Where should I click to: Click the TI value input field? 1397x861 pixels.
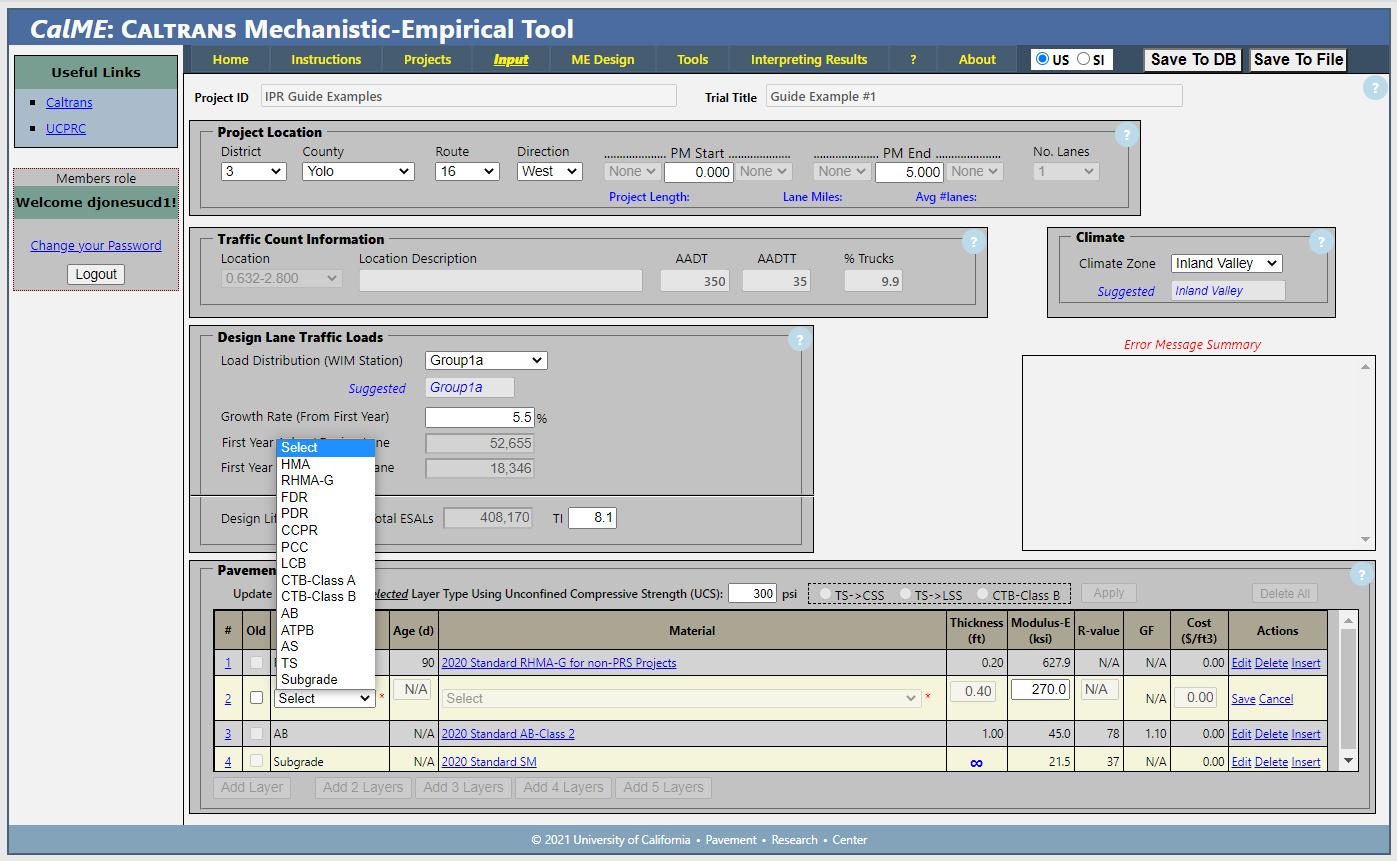coord(592,518)
